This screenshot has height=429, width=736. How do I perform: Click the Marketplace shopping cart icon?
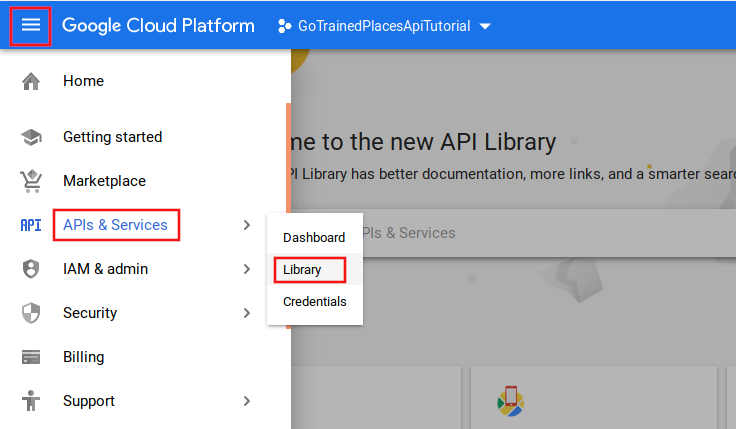[31, 181]
